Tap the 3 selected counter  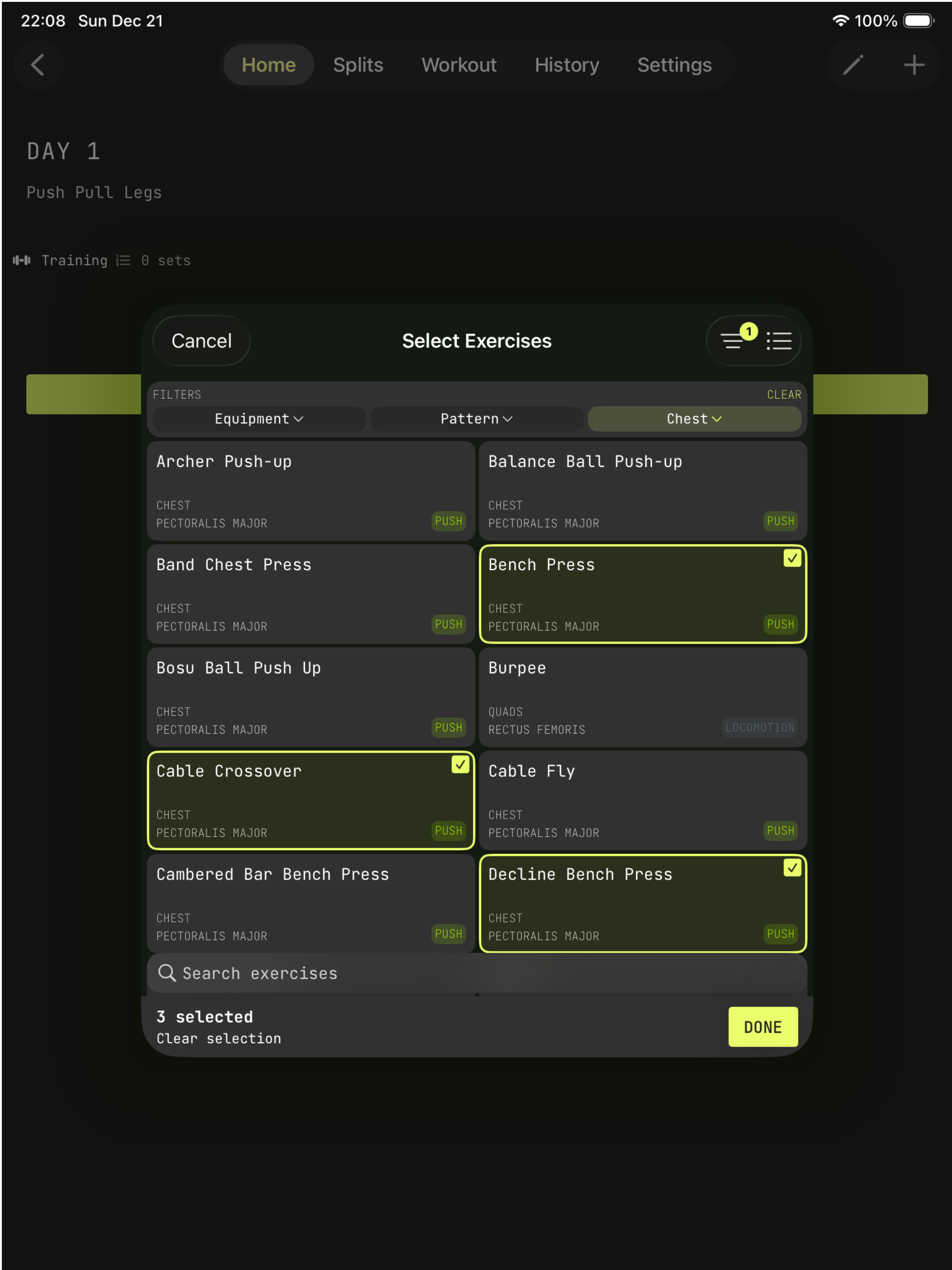[205, 1017]
